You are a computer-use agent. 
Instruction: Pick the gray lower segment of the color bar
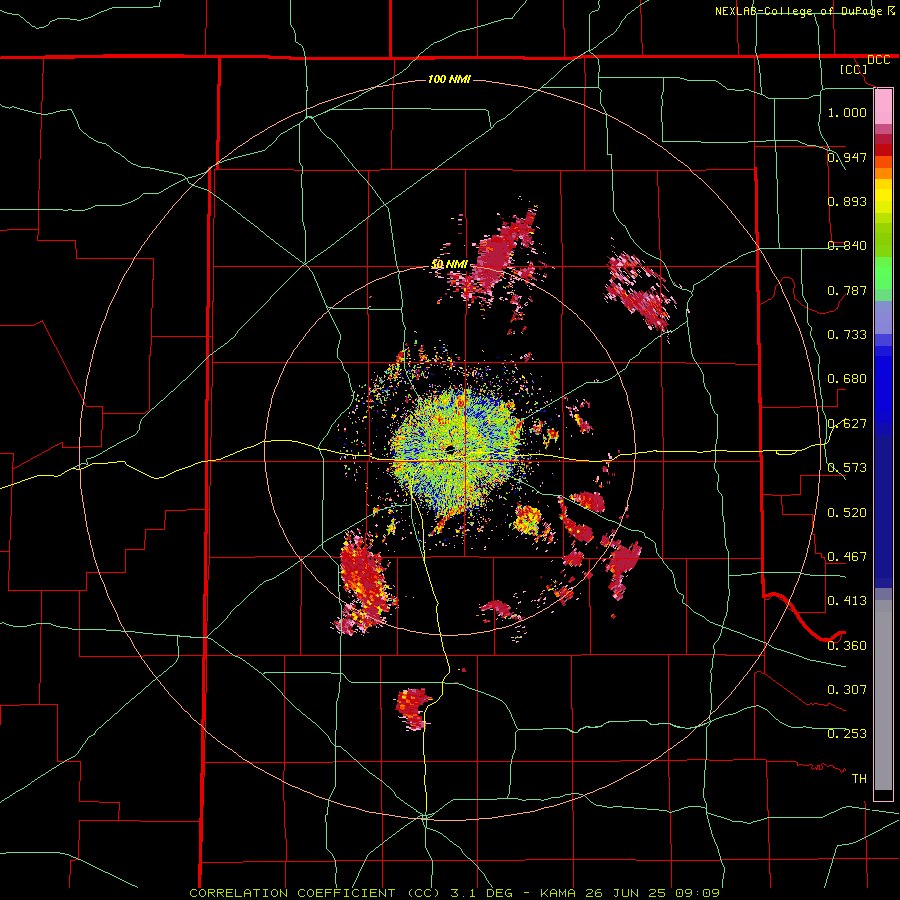tap(883, 695)
